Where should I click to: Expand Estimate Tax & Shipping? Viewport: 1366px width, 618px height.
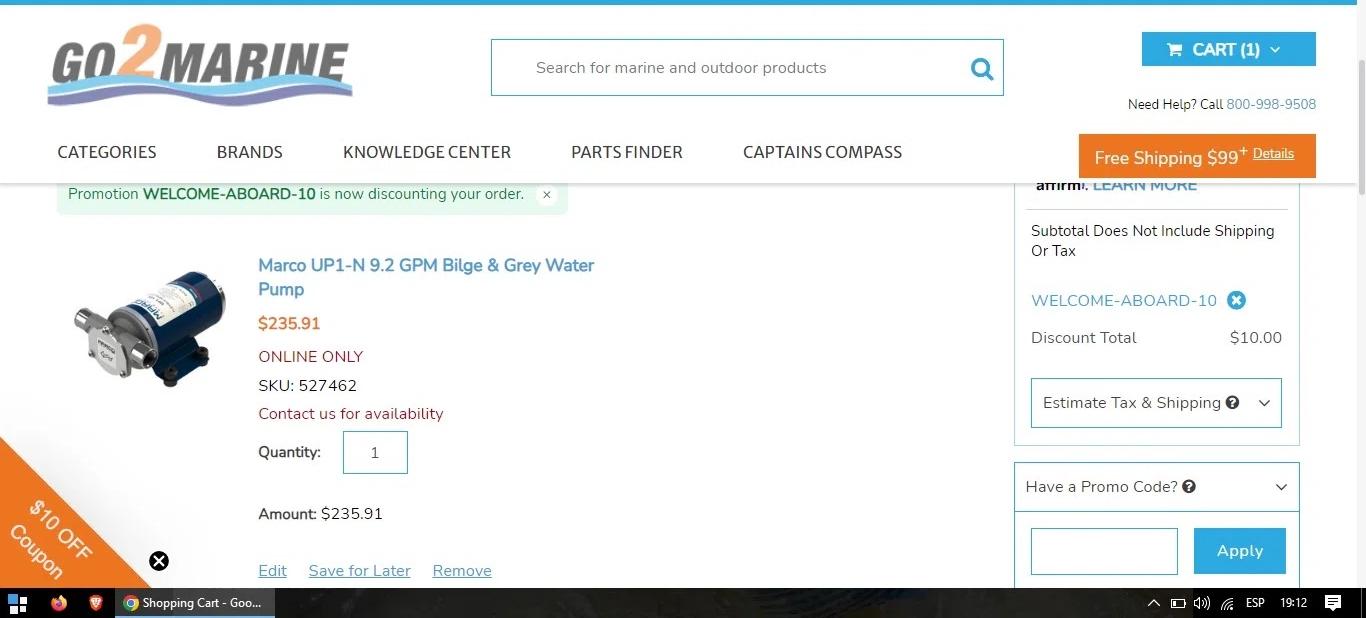pos(1155,403)
